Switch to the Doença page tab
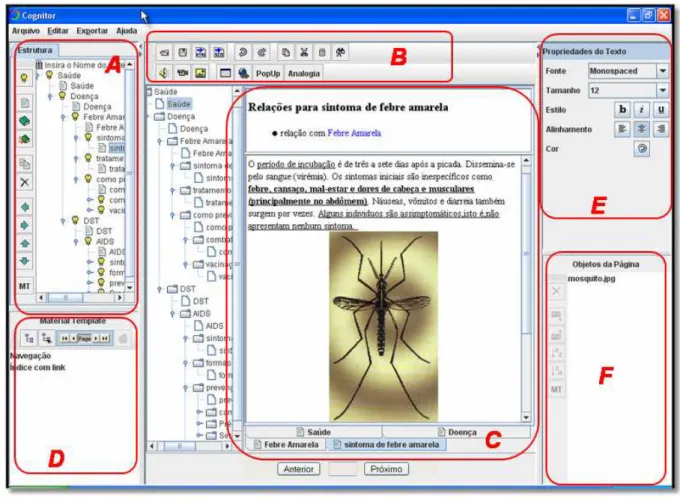Screen dimensions: 680x502 coord(457,432)
